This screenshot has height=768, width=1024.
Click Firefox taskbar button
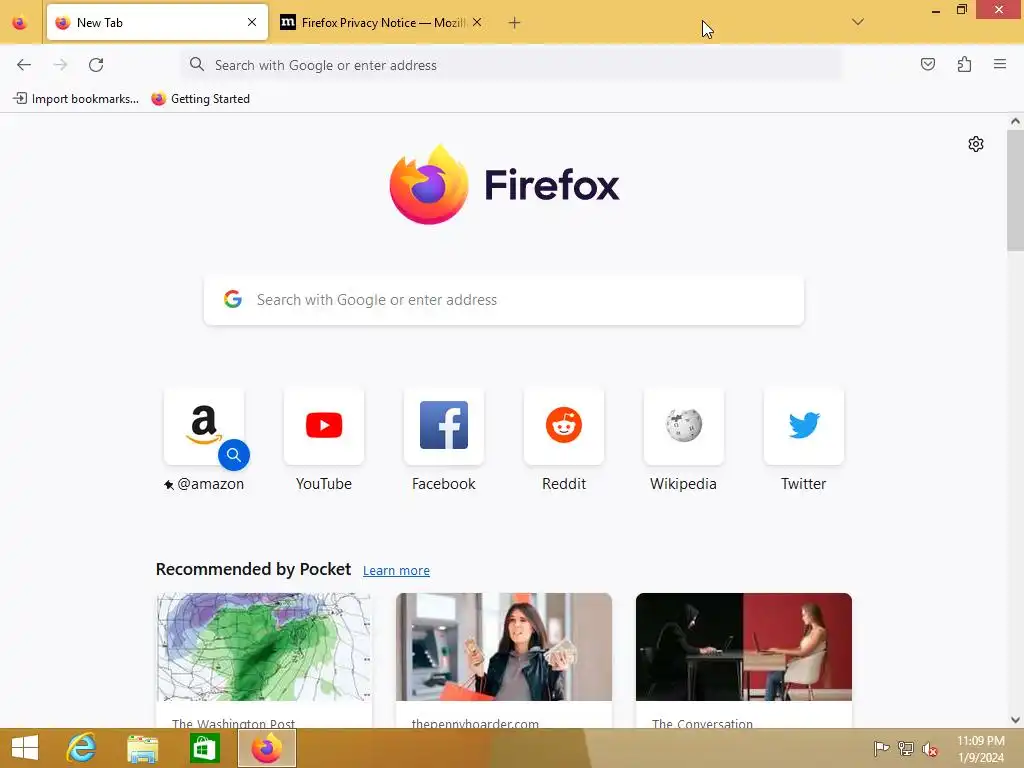pyautogui.click(x=266, y=748)
